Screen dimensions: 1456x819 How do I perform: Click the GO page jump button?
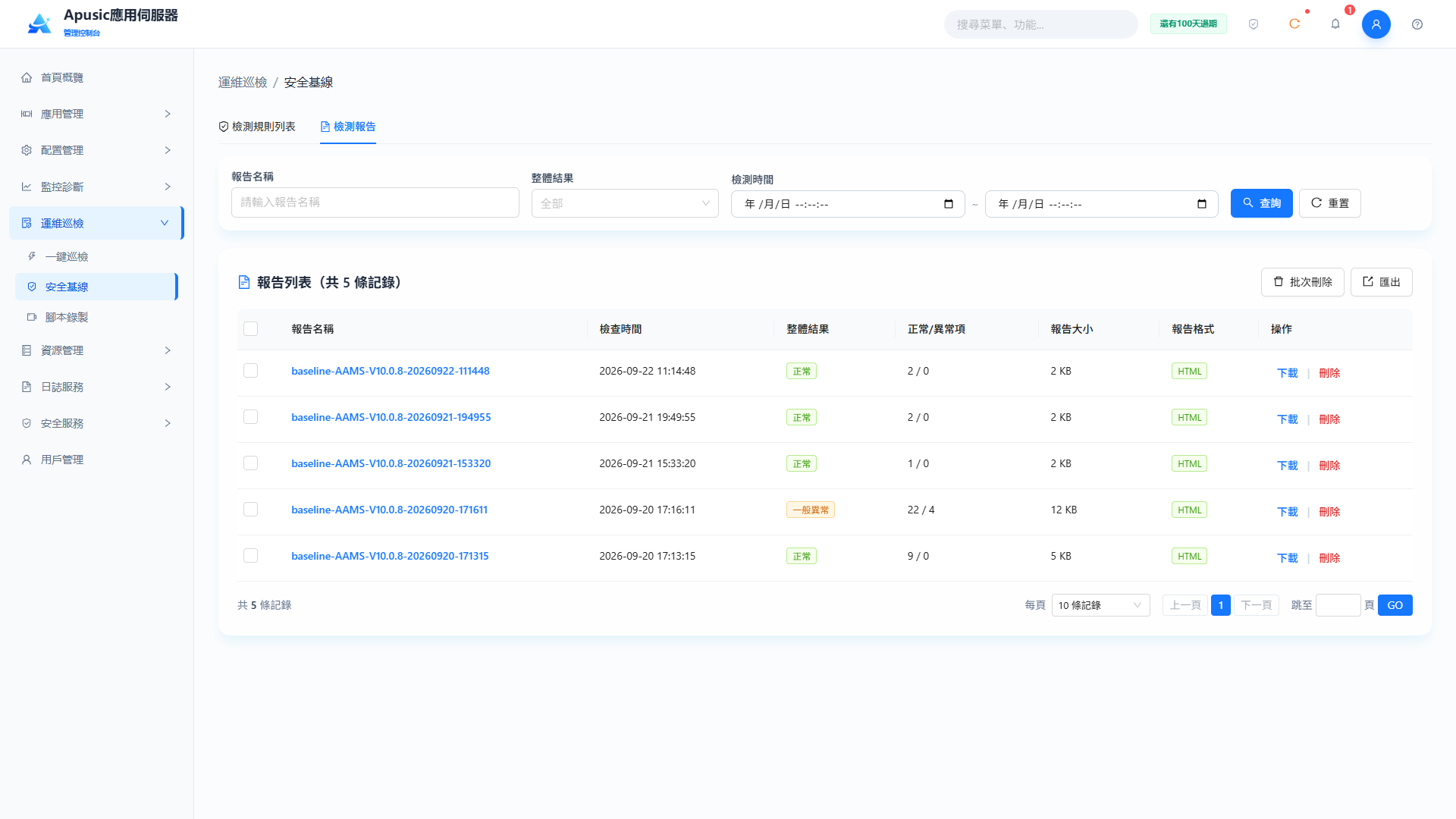pos(1395,605)
